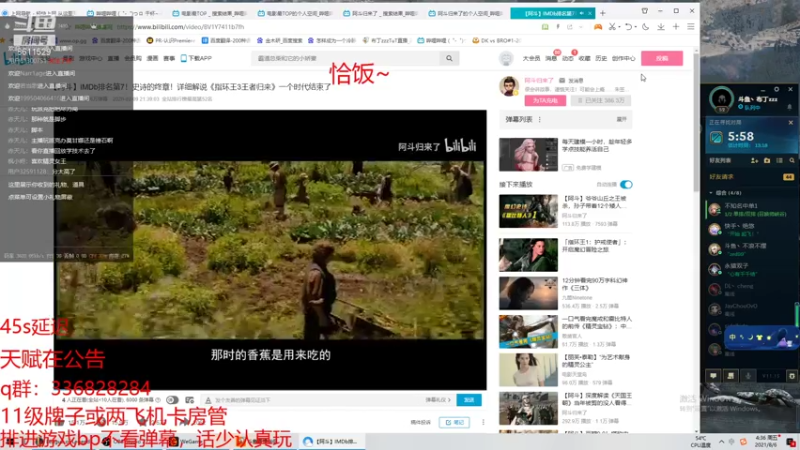Switch to the 阿斗归来了的个人空间 tab
The image size is (800, 450).
tap(466, 13)
